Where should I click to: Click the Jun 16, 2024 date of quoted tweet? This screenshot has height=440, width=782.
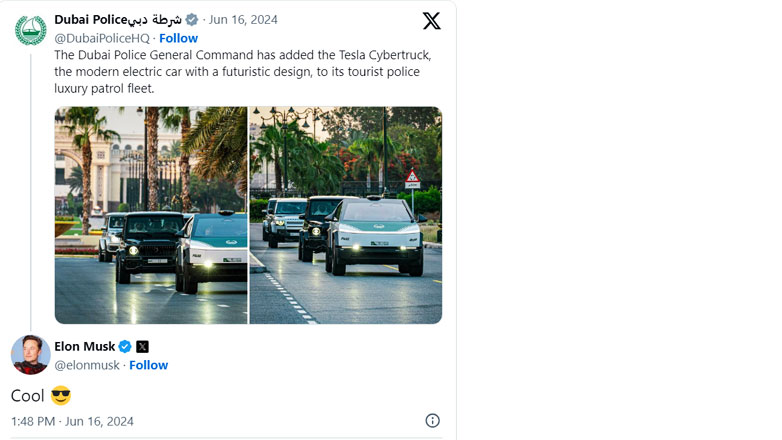243,20
